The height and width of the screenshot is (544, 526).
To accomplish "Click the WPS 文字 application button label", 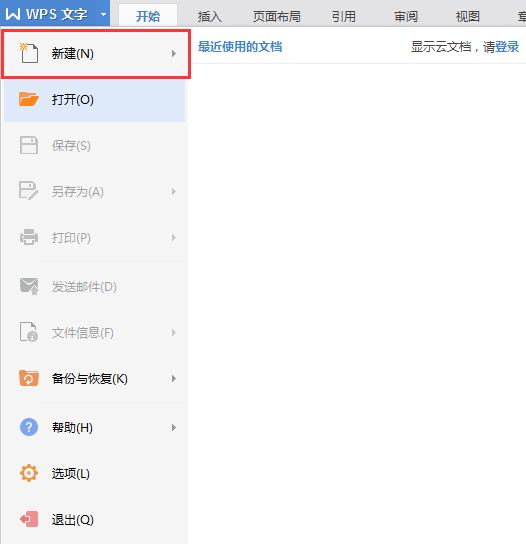I will click(57, 14).
